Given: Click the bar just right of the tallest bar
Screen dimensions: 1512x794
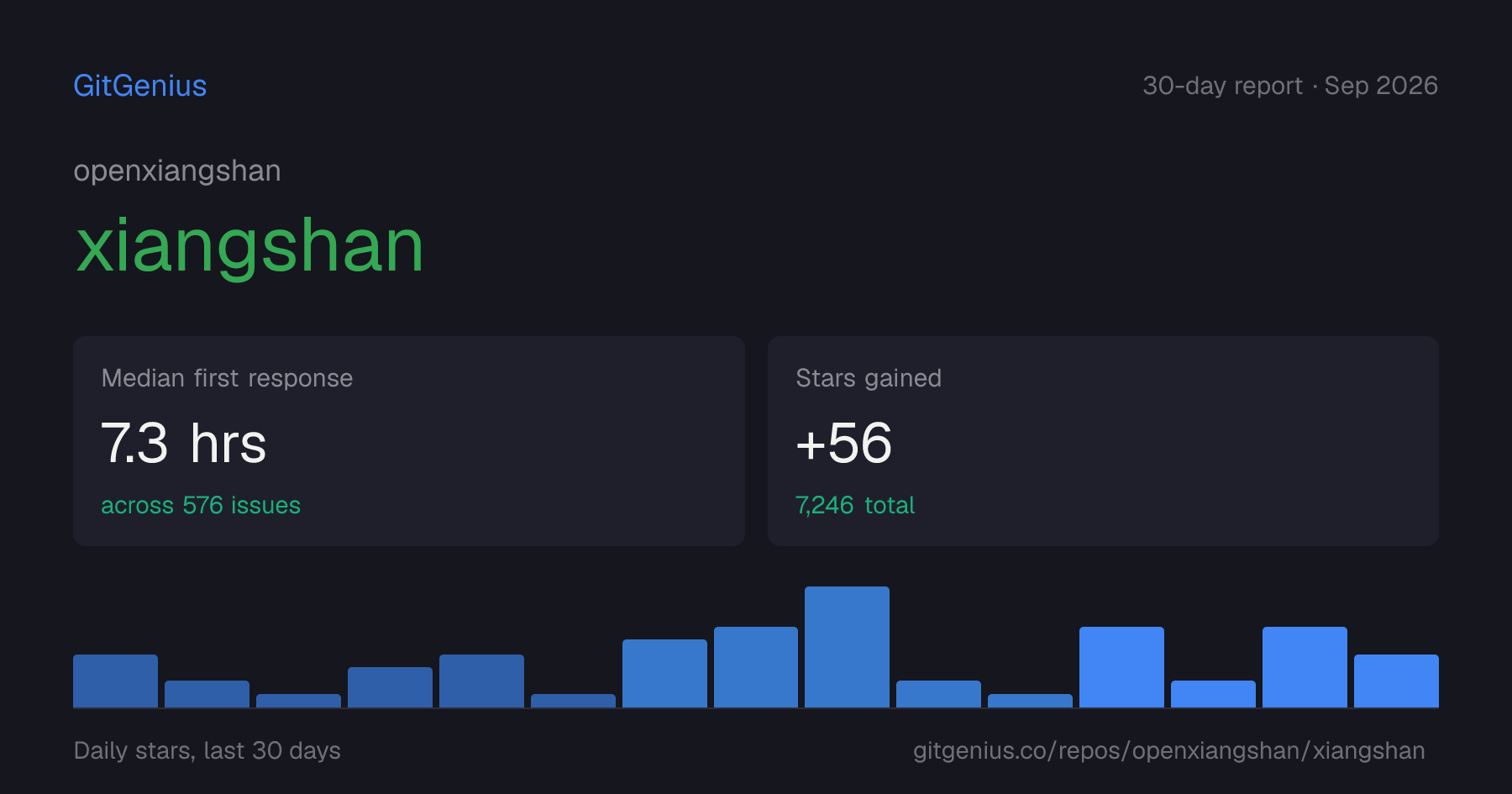Looking at the screenshot, I should 938,694.
